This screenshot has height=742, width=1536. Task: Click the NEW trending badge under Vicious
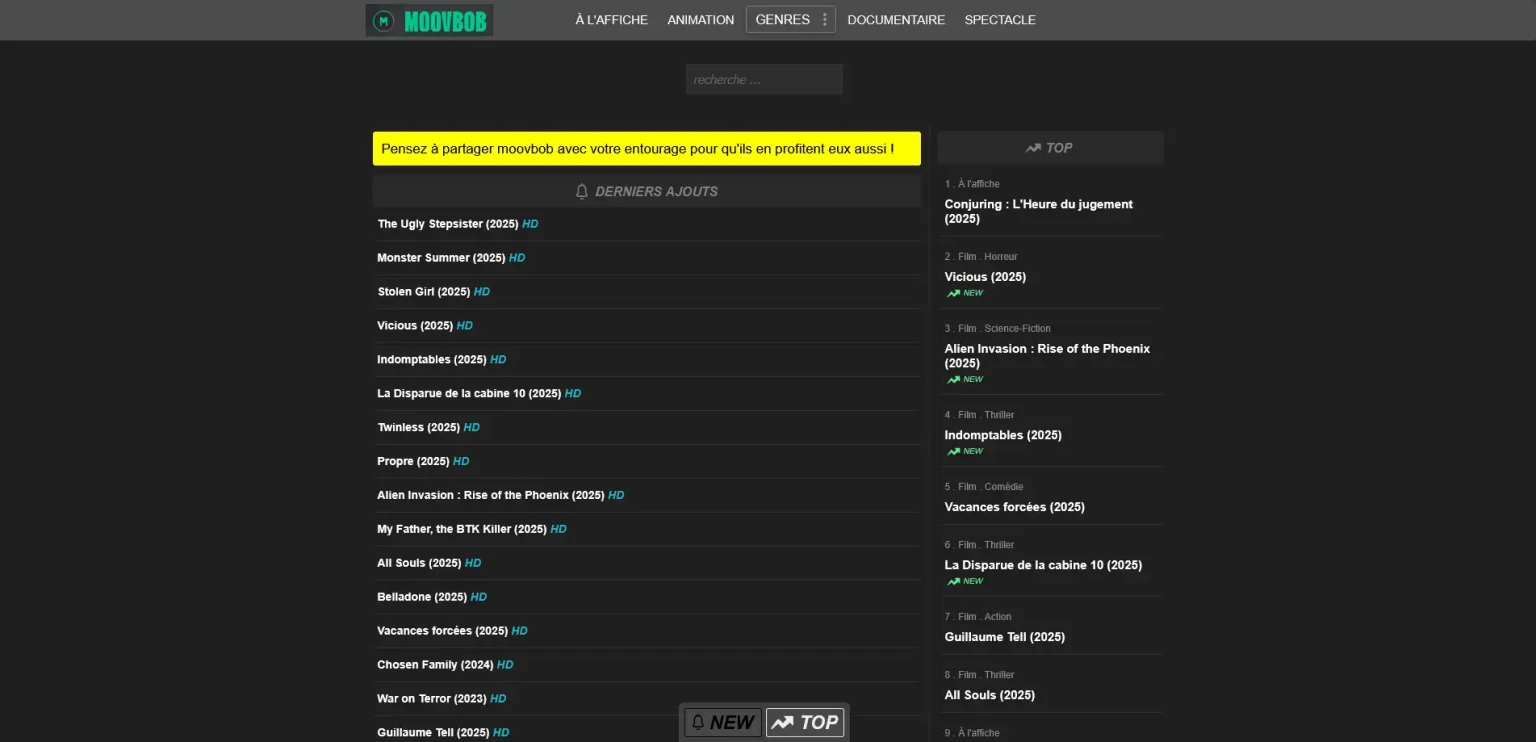coord(965,293)
